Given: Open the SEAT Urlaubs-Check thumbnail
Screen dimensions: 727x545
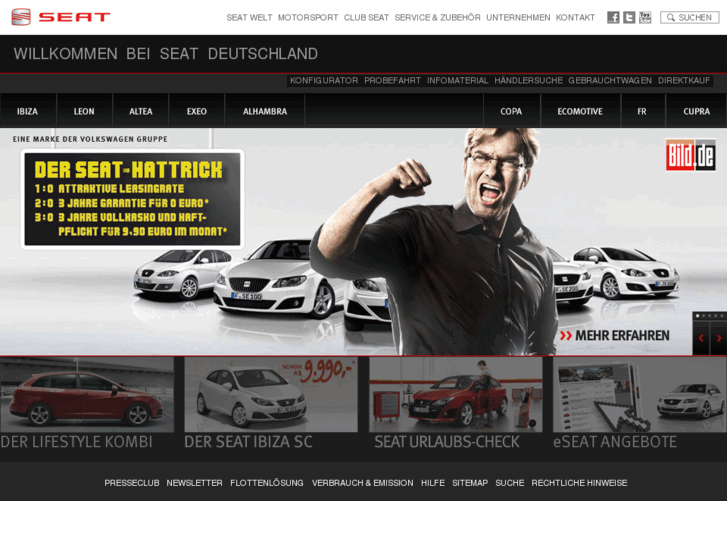Looking at the screenshot, I should coord(455,394).
